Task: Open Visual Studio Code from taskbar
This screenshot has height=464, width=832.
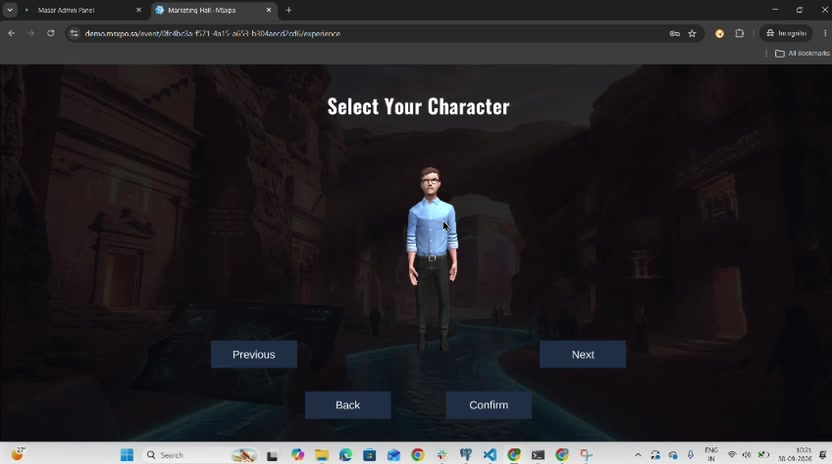Action: point(490,455)
